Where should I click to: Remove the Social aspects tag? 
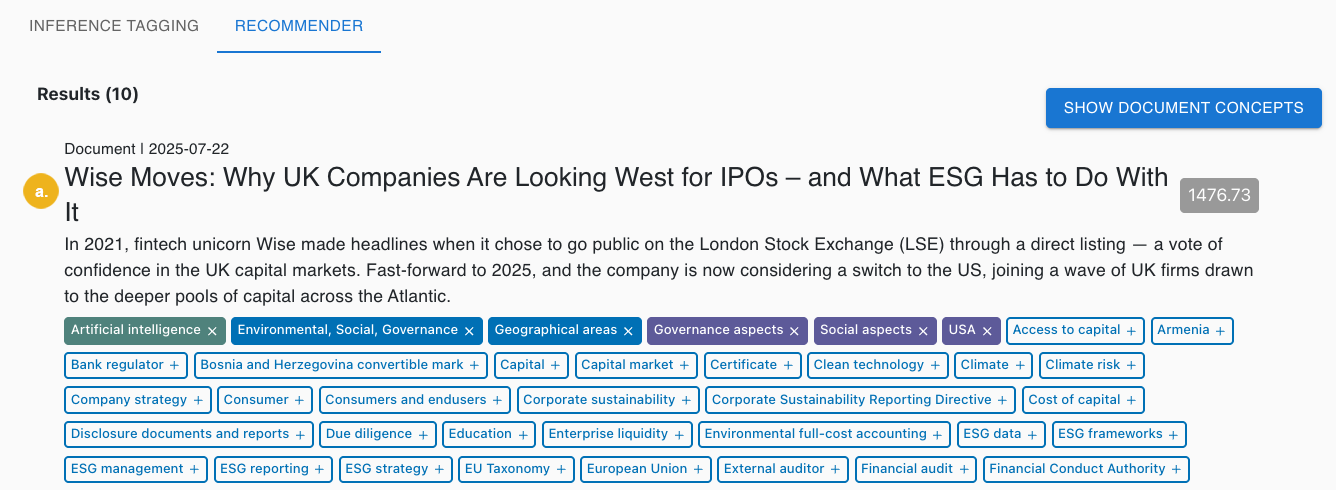coord(923,331)
